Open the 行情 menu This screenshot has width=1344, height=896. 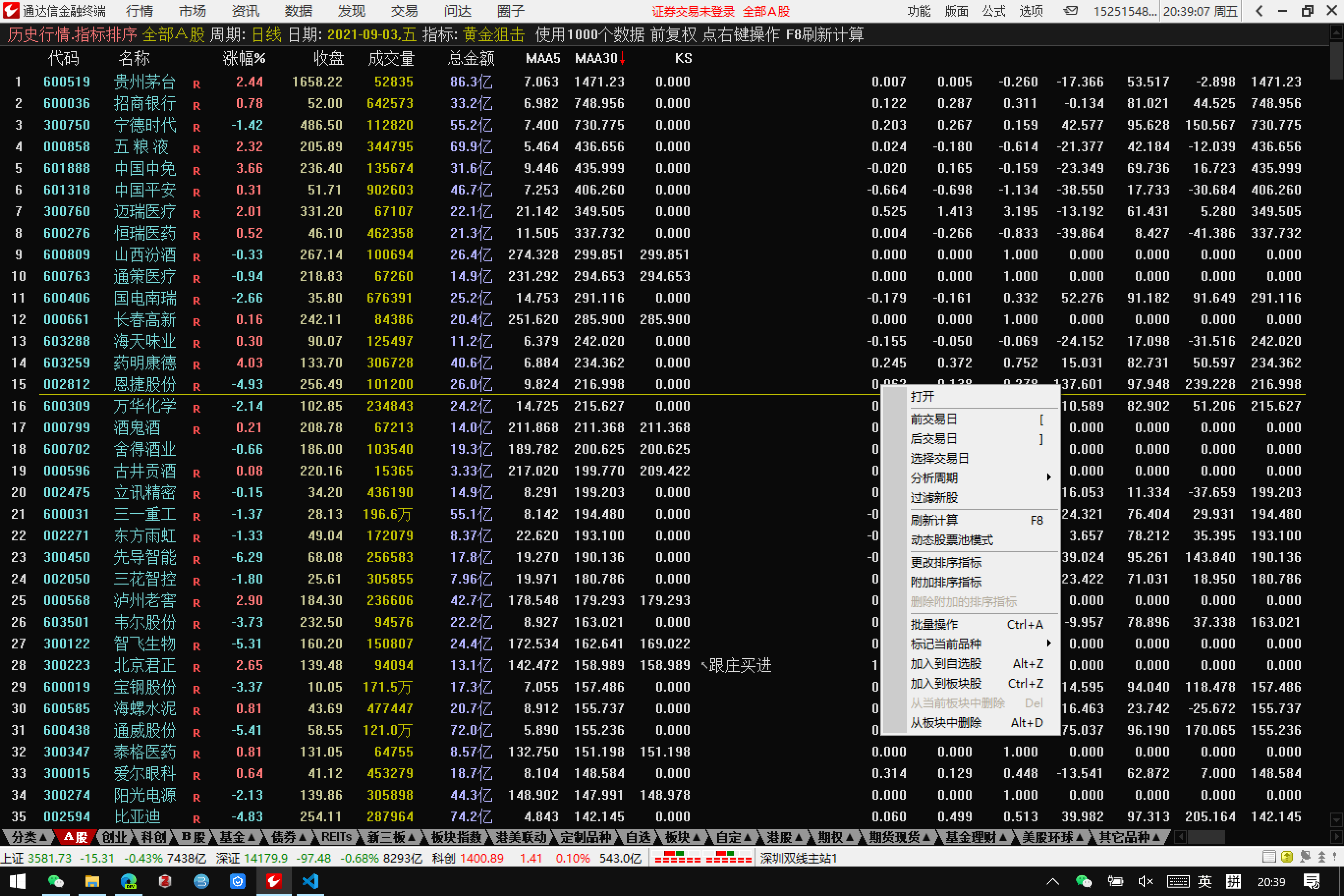[x=139, y=11]
